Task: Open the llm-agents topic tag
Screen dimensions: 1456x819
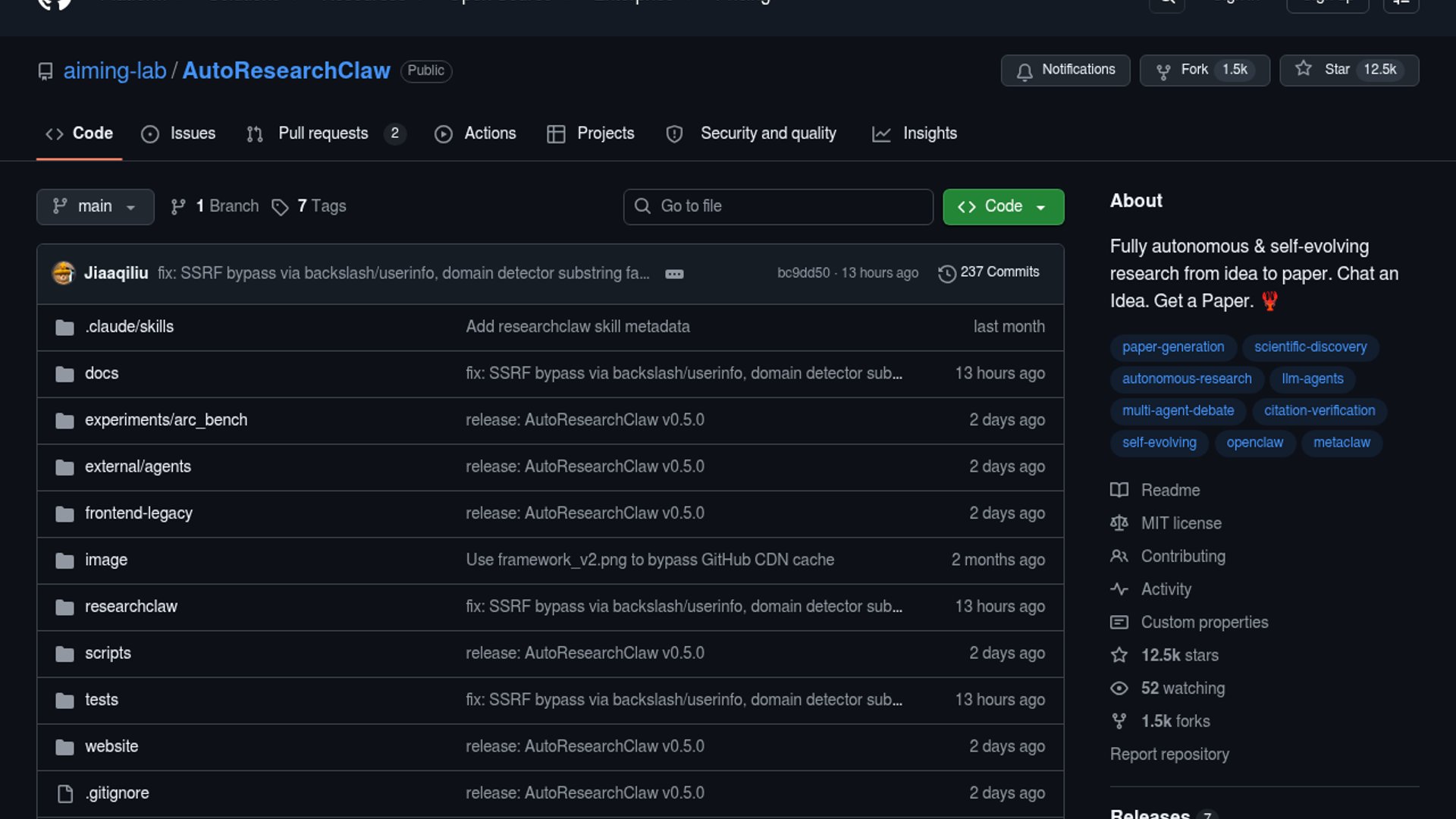Action: click(1312, 379)
